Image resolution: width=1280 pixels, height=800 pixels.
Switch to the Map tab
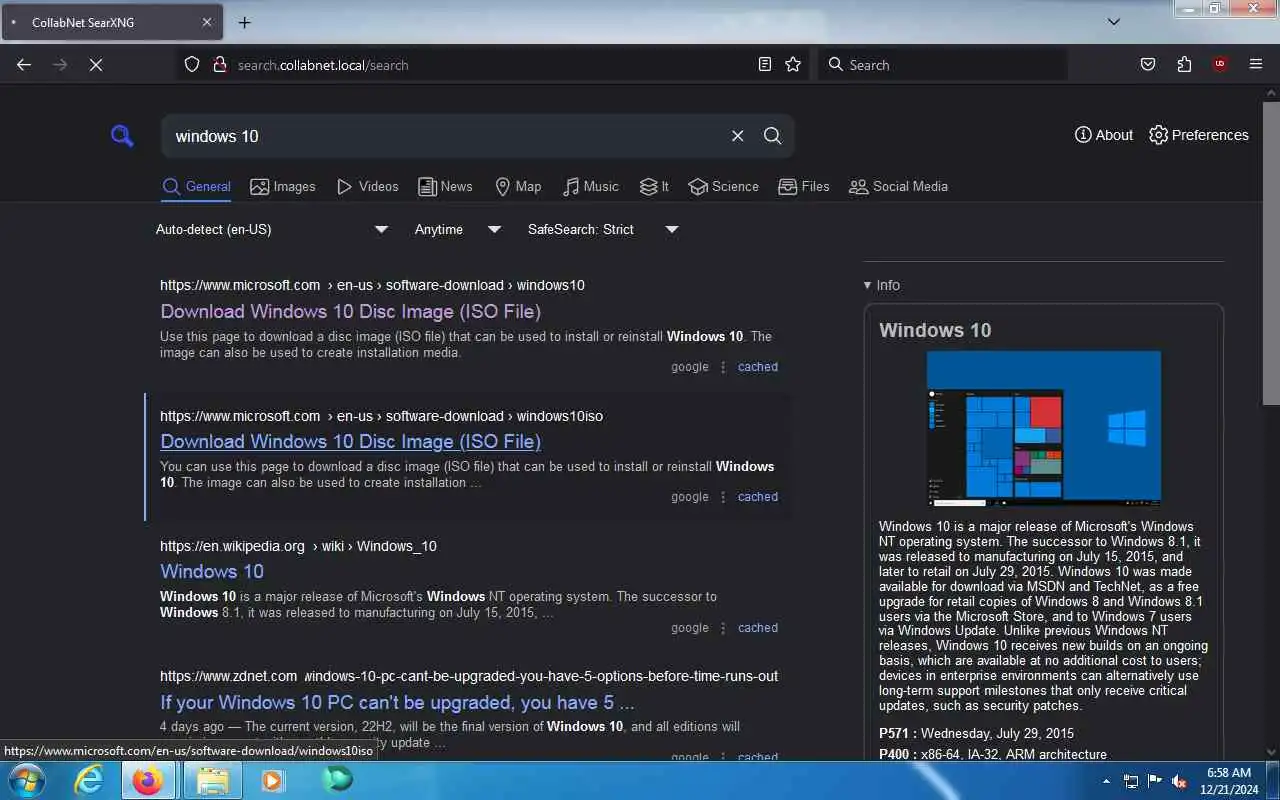[518, 186]
